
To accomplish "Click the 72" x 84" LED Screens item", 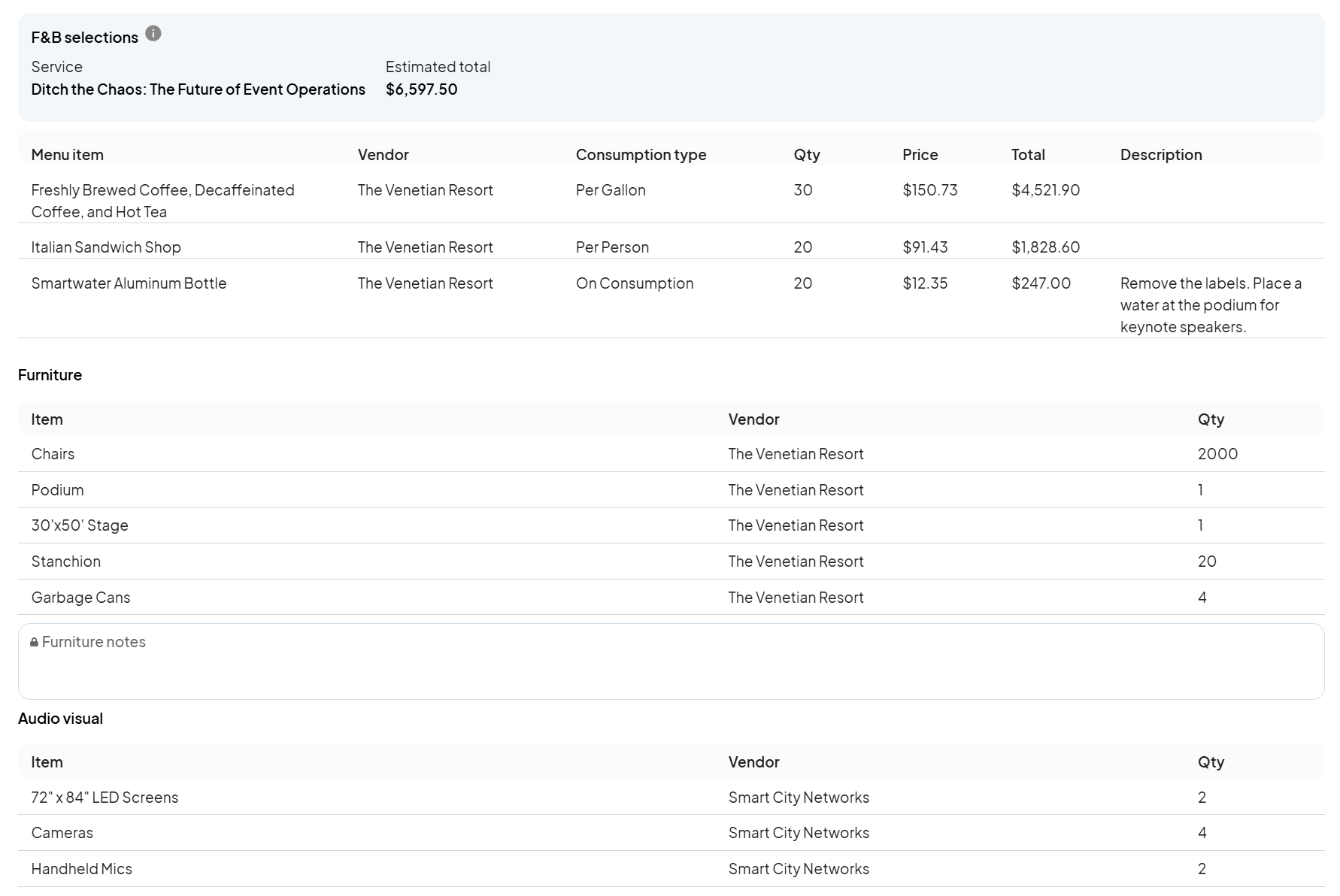I will [x=105, y=798].
